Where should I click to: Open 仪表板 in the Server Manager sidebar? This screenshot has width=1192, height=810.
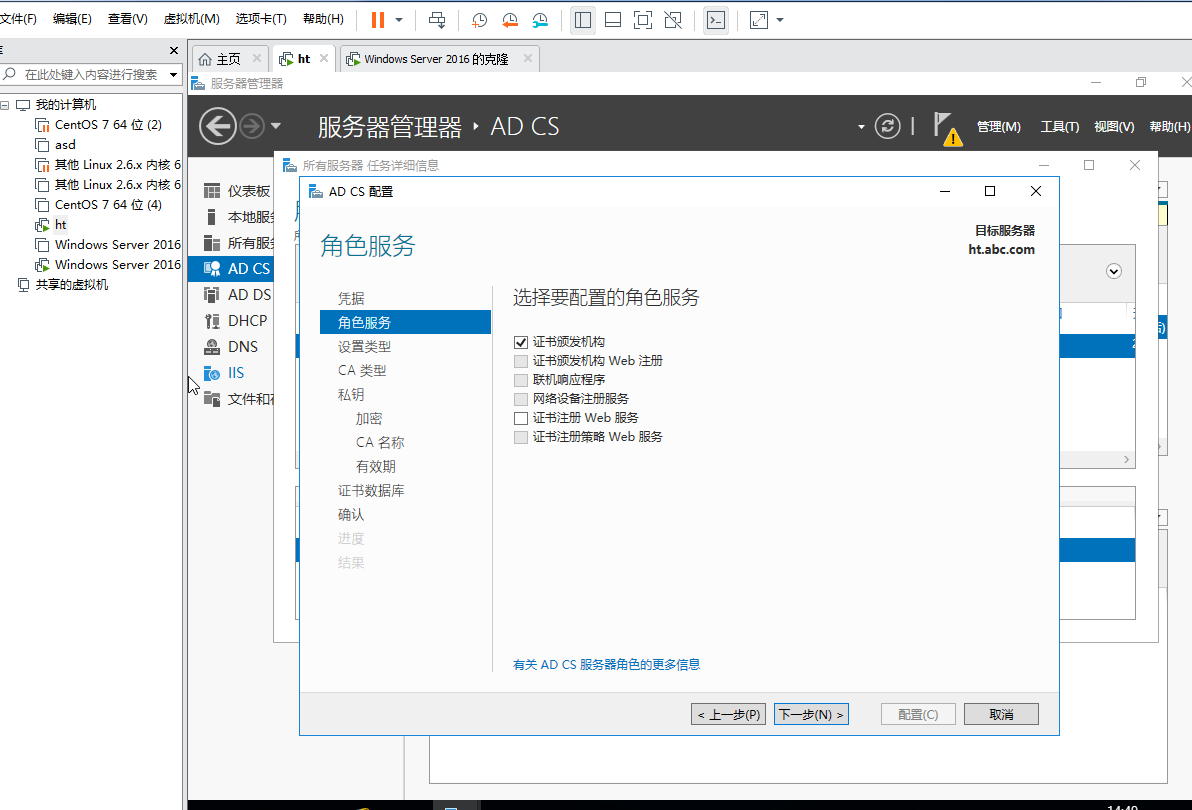[x=236, y=191]
